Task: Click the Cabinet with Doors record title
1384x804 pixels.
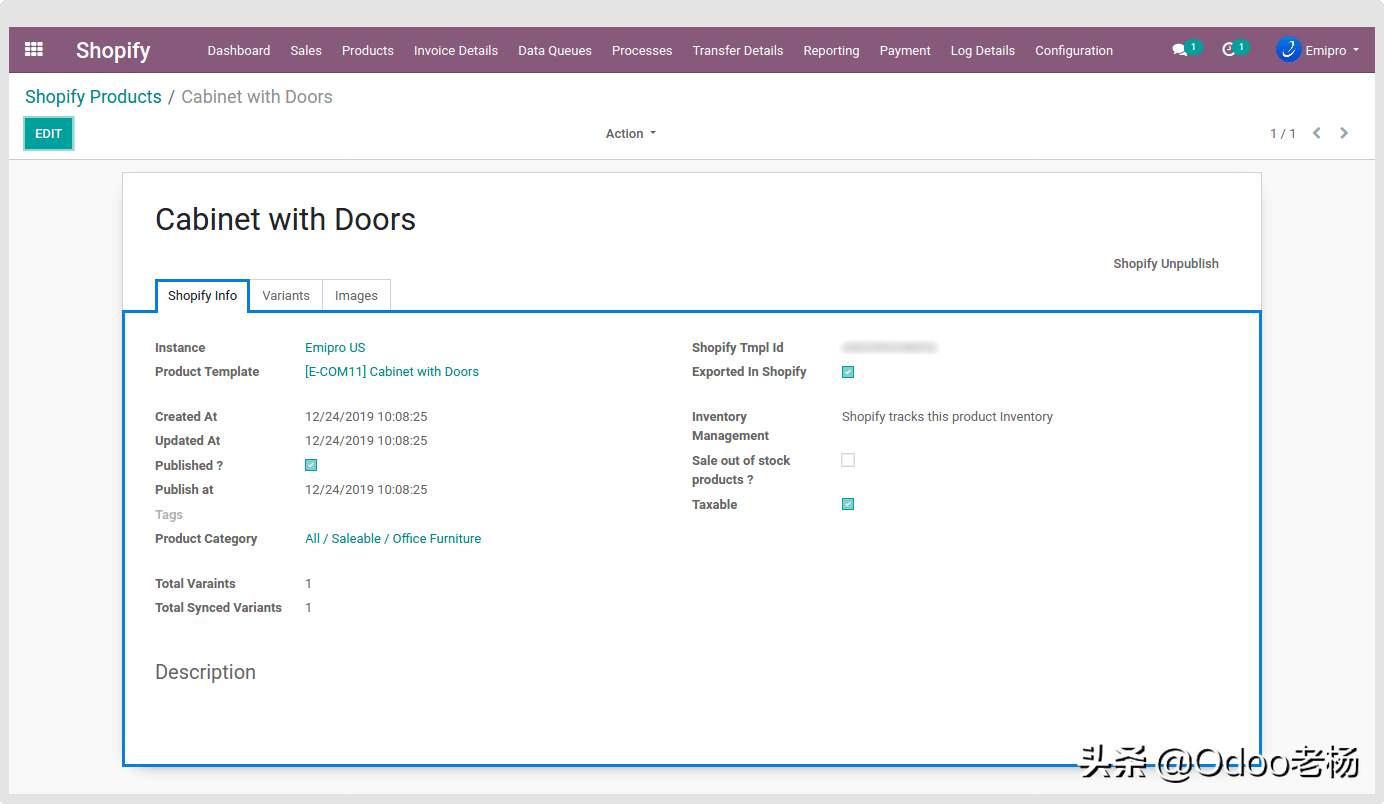Action: tap(285, 220)
